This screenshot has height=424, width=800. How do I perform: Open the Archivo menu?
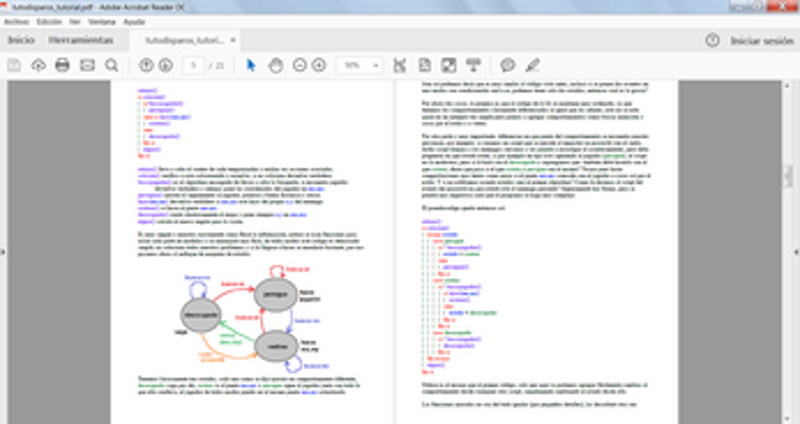coord(16,22)
